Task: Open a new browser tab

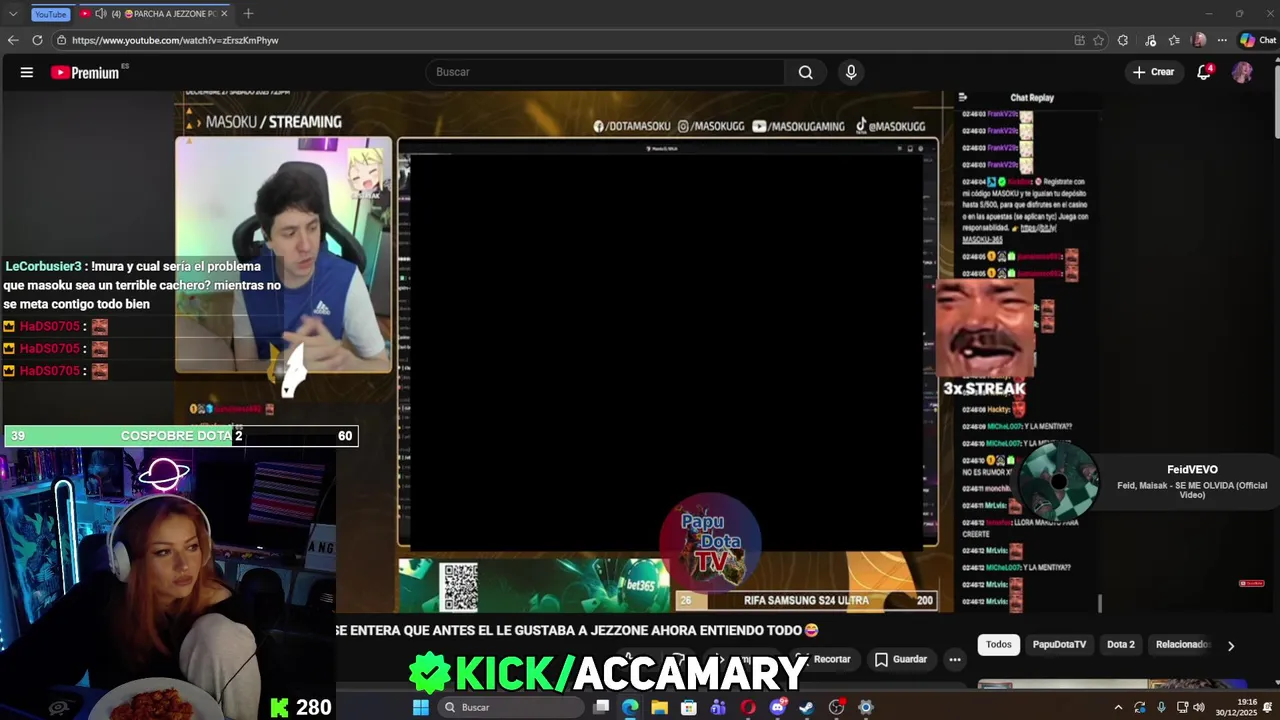Action: pos(248,14)
